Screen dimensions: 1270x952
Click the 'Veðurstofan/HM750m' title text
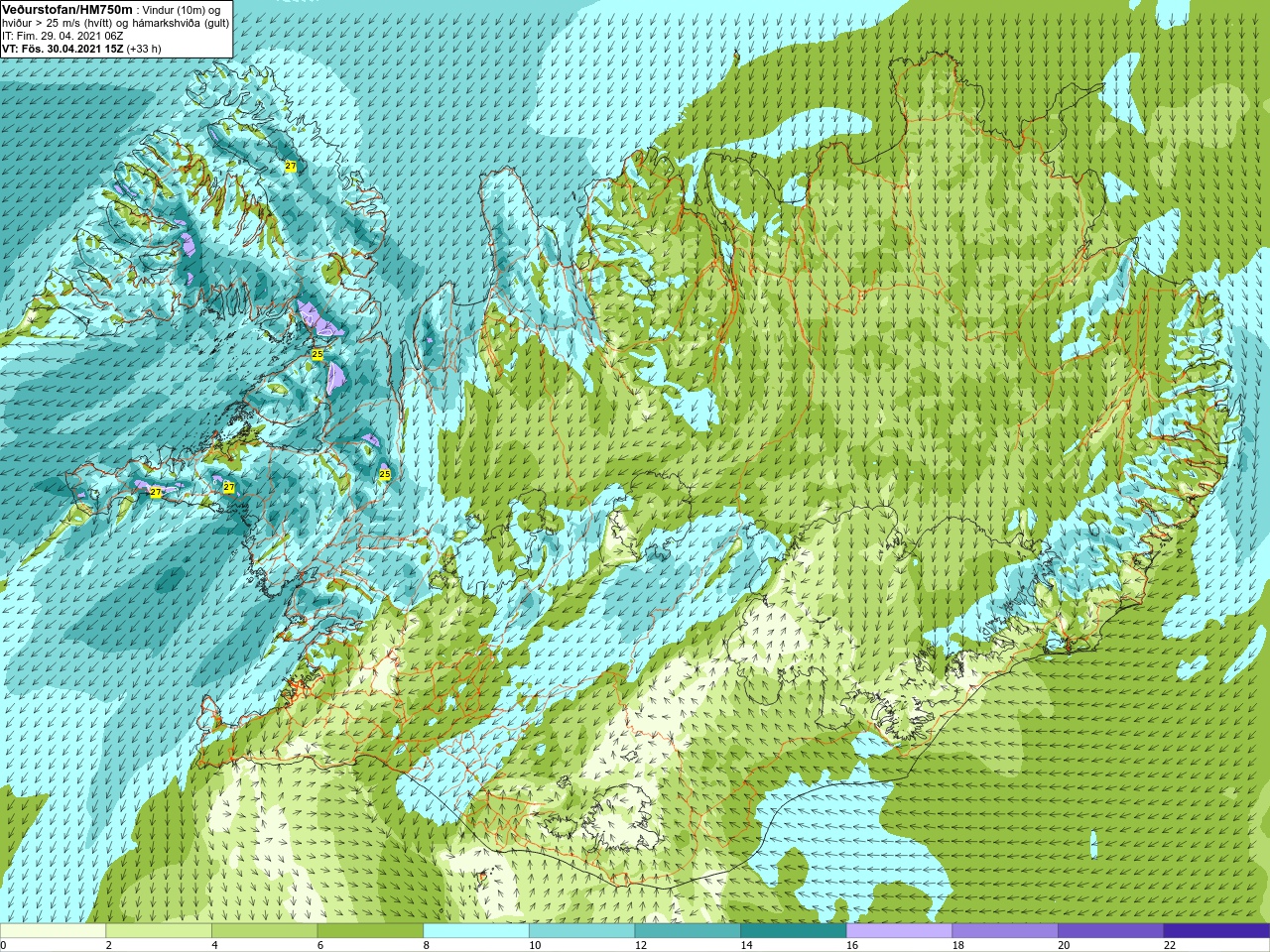[67, 9]
